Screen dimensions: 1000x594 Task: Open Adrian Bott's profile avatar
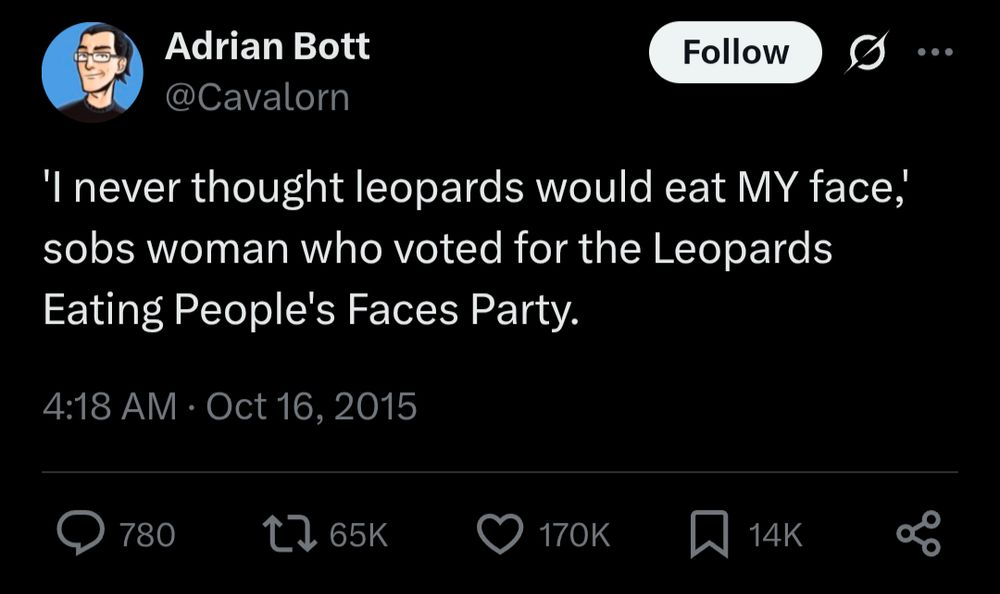click(x=92, y=72)
